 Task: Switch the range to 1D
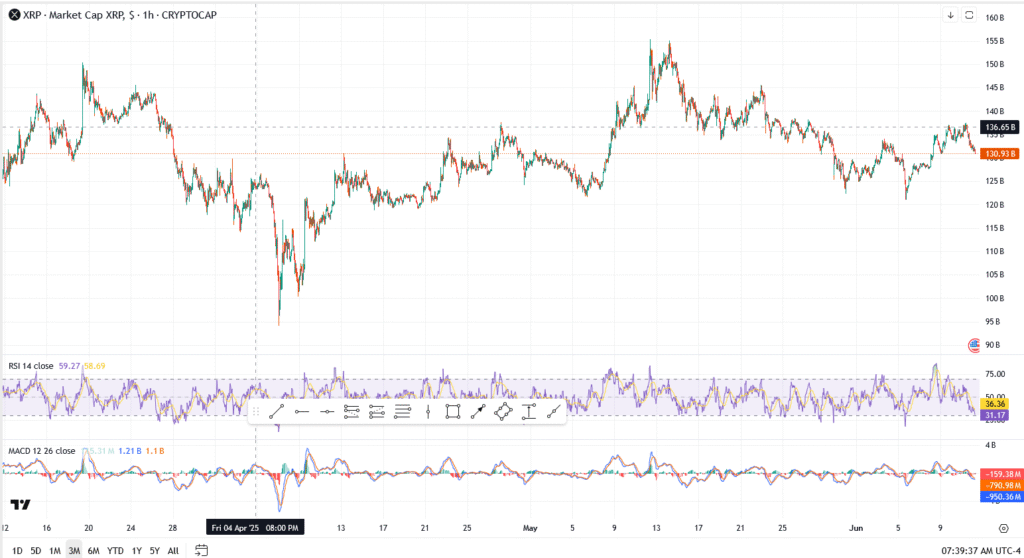click(x=16, y=550)
